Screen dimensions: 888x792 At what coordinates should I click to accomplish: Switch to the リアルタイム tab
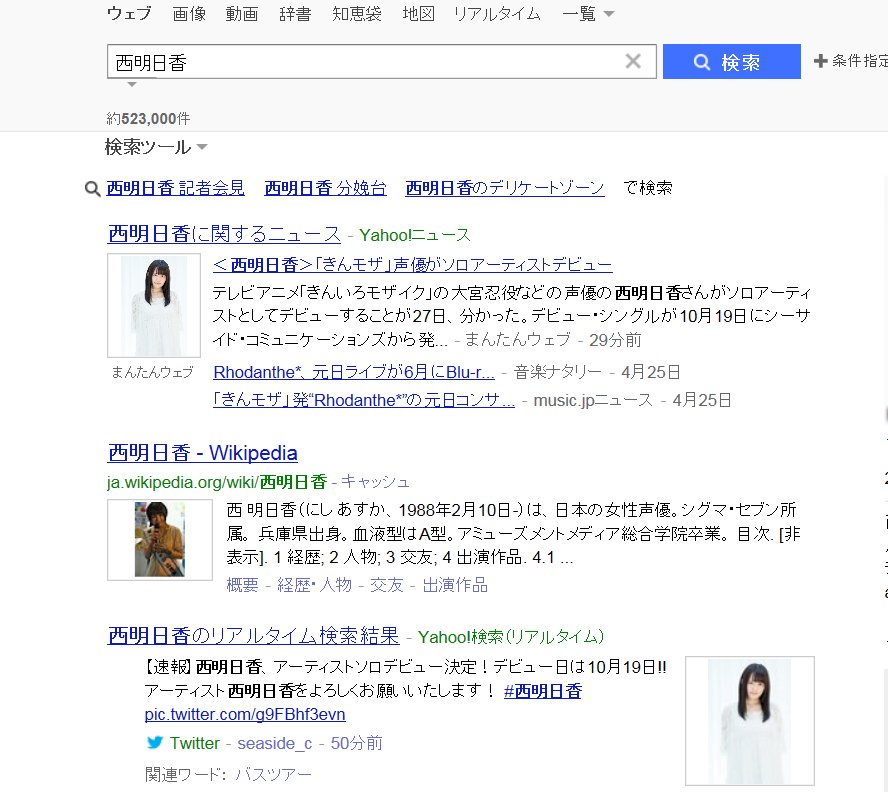[497, 14]
